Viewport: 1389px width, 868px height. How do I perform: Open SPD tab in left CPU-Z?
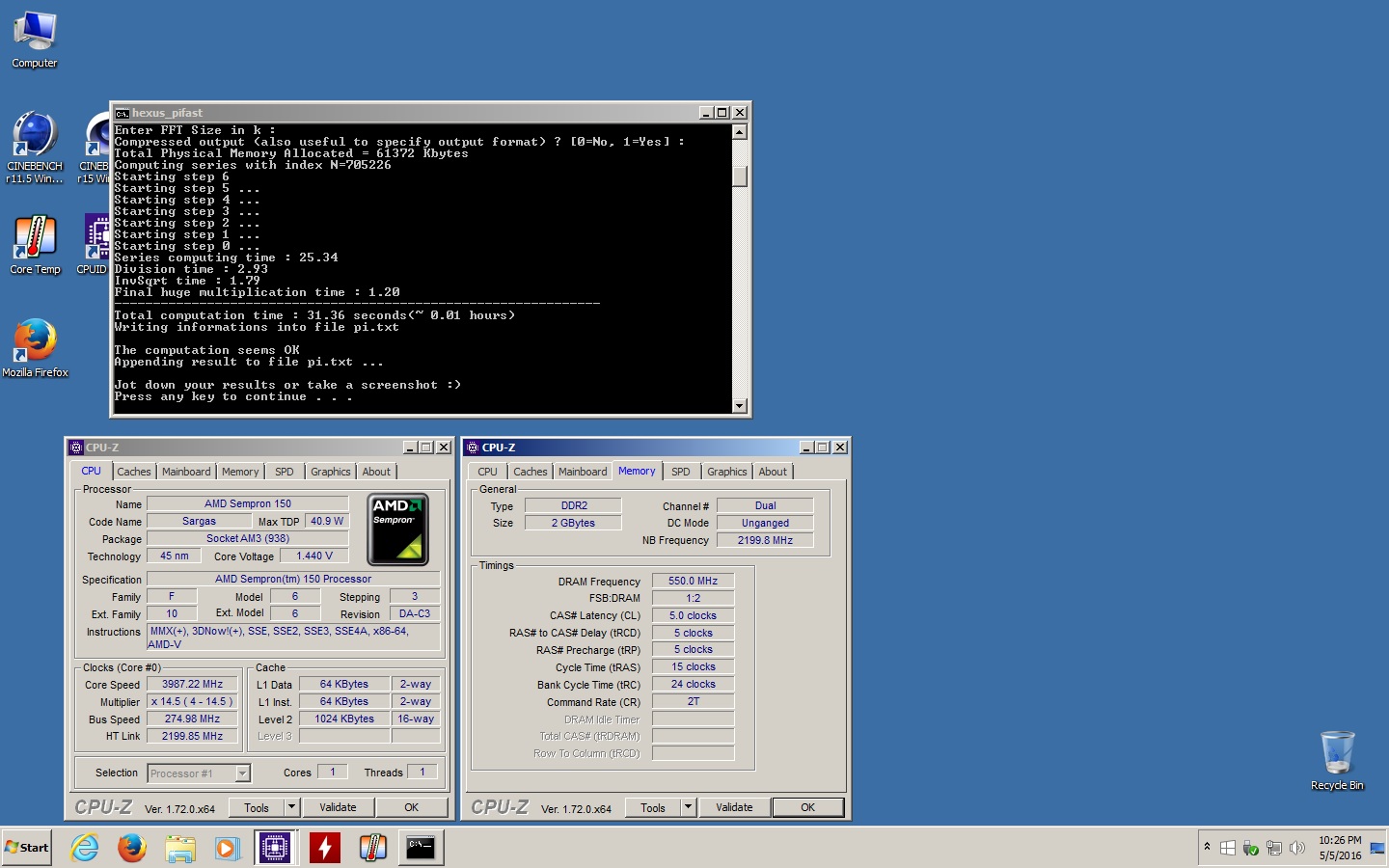(285, 472)
